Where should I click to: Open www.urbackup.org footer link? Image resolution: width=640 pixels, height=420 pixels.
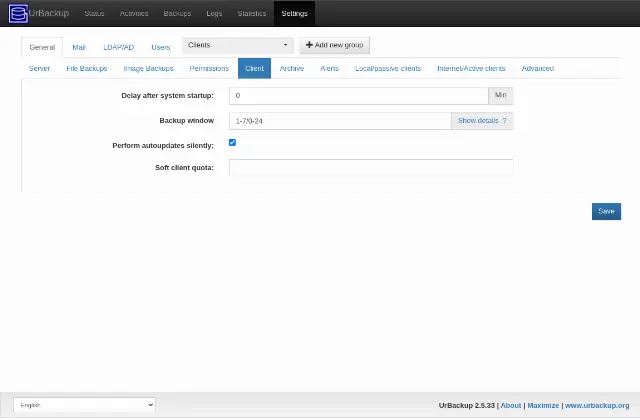(x=597, y=406)
